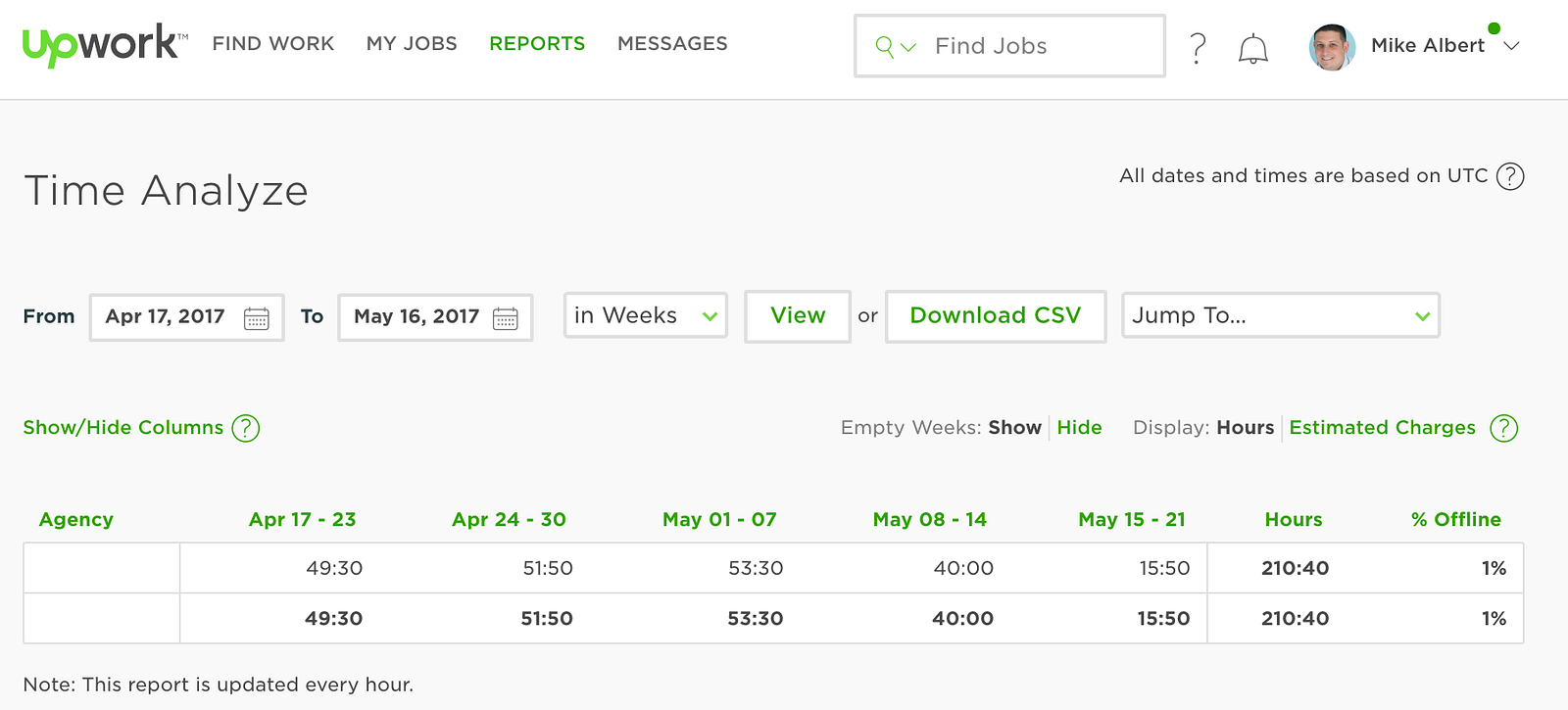Click Mike Albert's profile photo
1568x710 pixels.
[x=1332, y=46]
